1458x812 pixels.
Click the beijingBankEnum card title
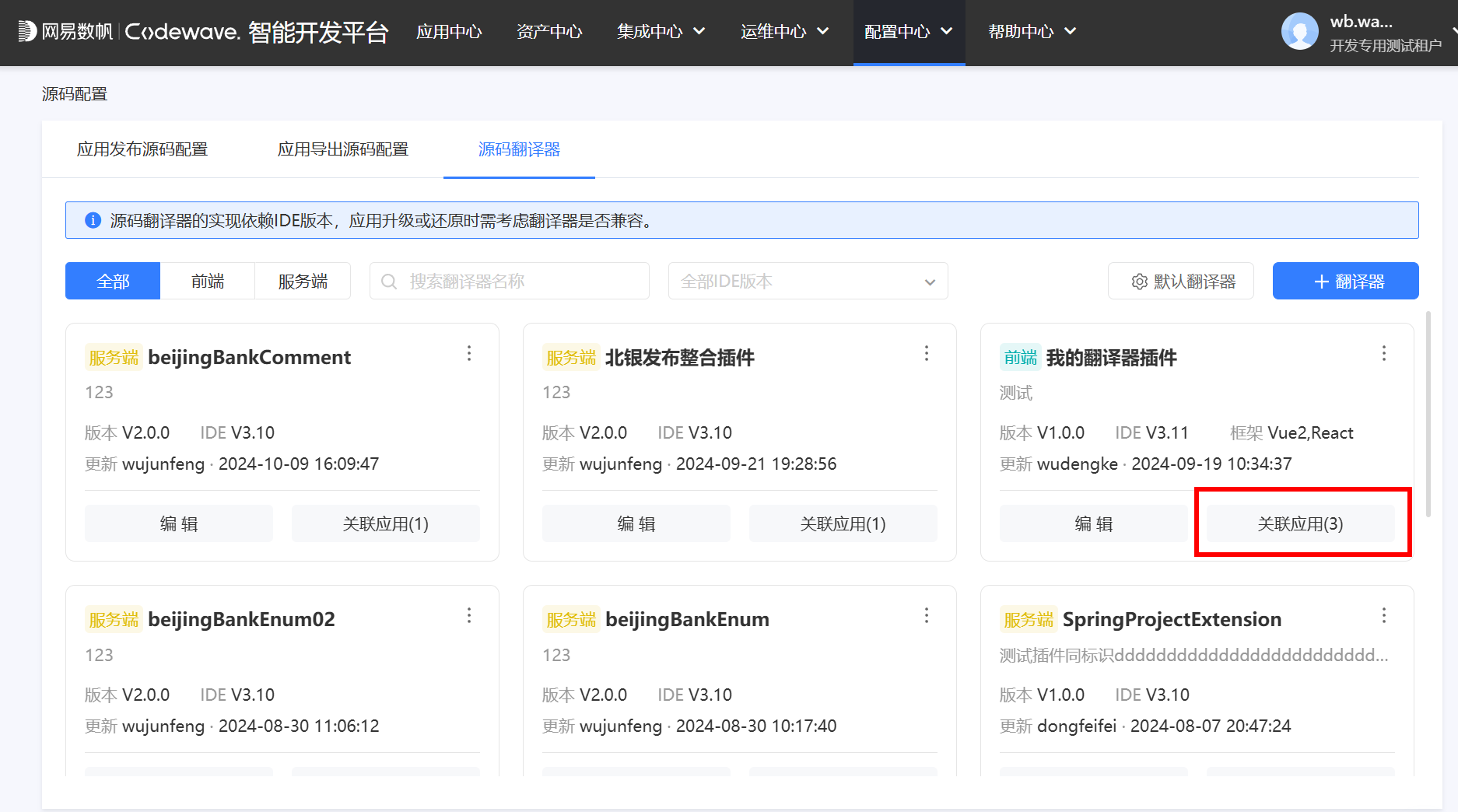687,620
